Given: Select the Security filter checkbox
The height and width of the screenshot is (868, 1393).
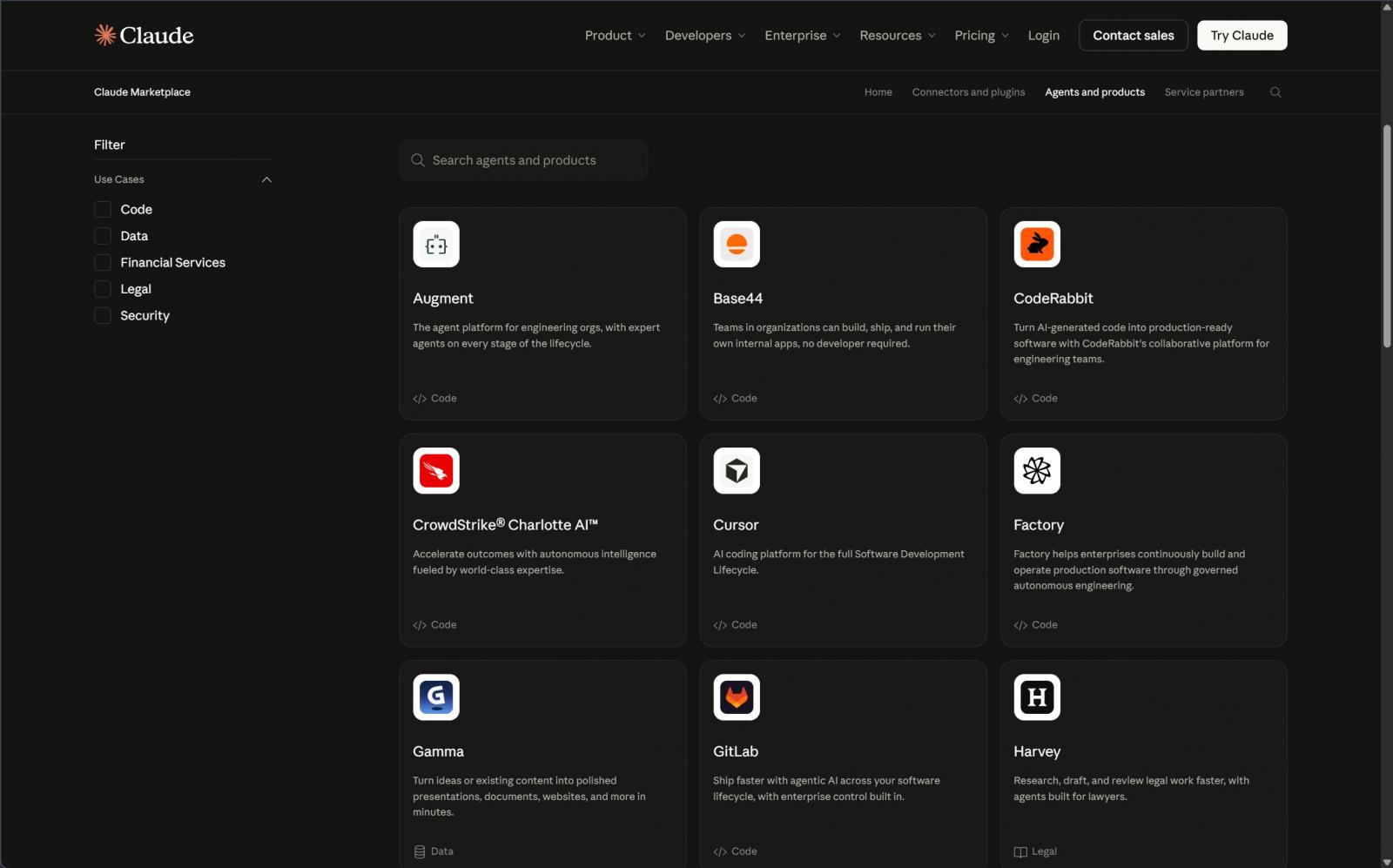Looking at the screenshot, I should pyautogui.click(x=103, y=315).
